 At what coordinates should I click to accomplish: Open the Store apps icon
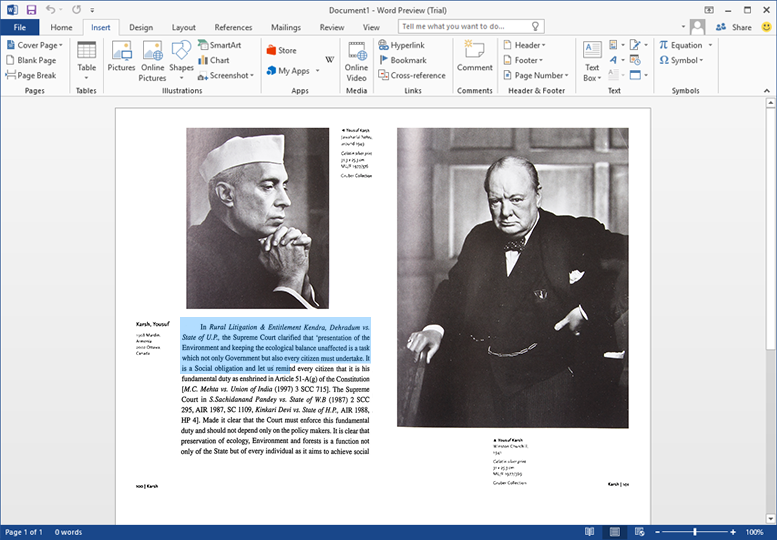(281, 50)
